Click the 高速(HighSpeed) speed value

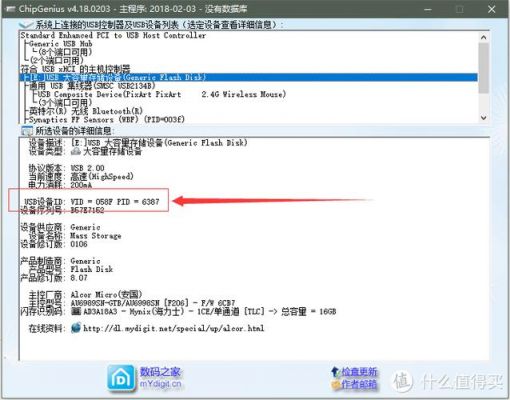coord(102,176)
